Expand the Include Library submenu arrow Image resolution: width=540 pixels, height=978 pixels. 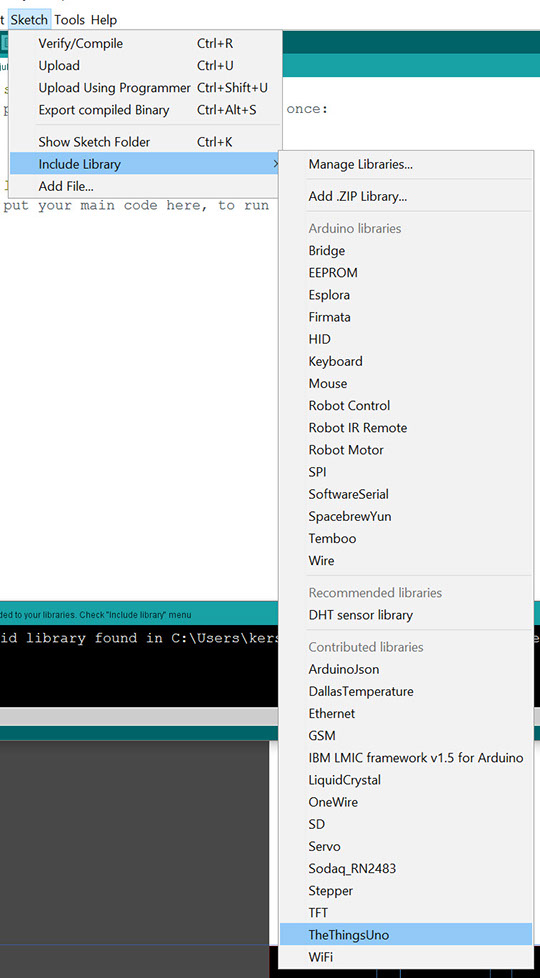(276, 165)
